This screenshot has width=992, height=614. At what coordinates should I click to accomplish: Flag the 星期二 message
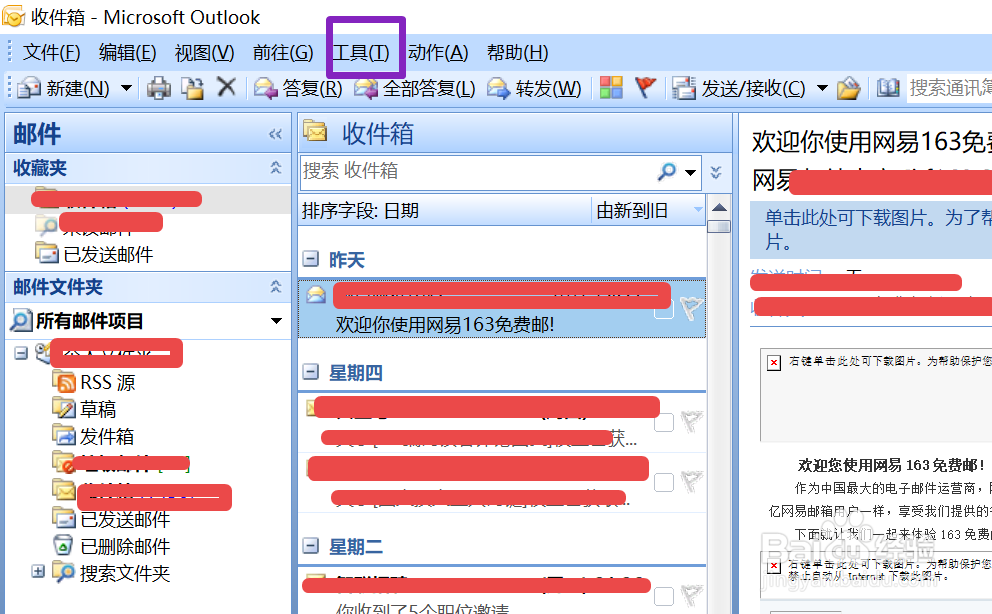pyautogui.click(x=691, y=596)
